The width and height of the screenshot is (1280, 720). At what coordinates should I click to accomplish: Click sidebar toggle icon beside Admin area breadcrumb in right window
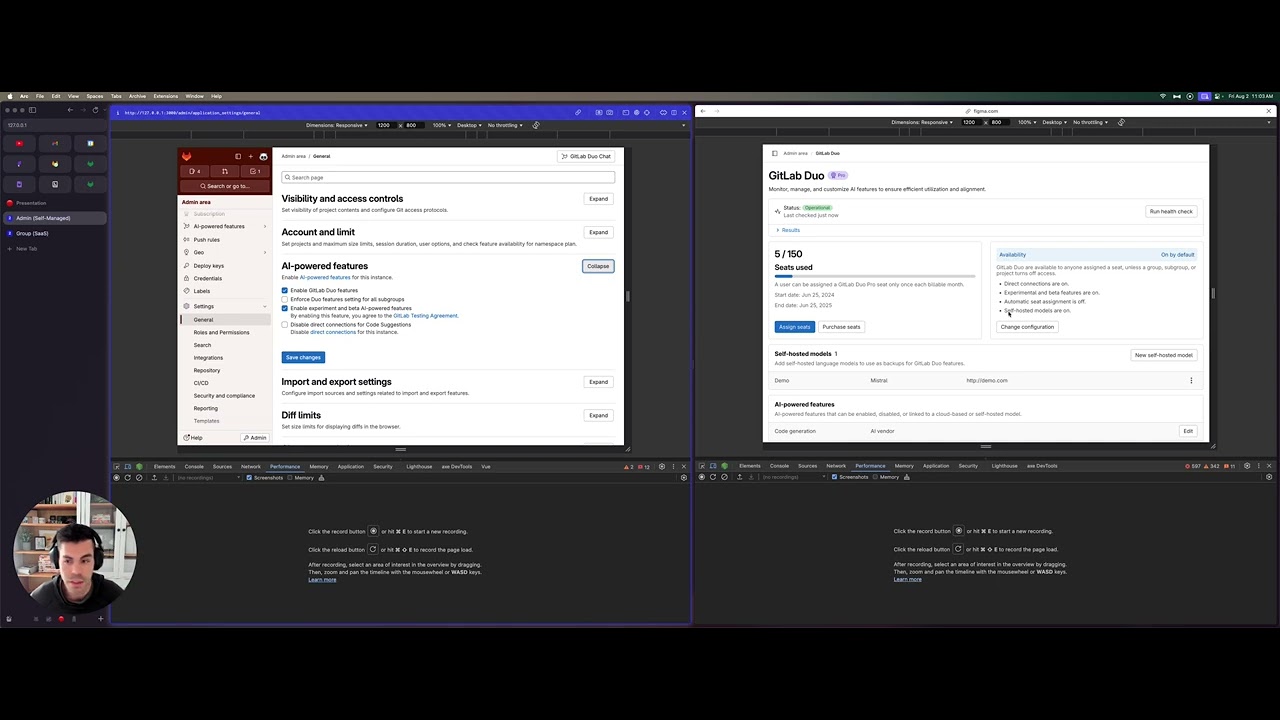point(775,153)
